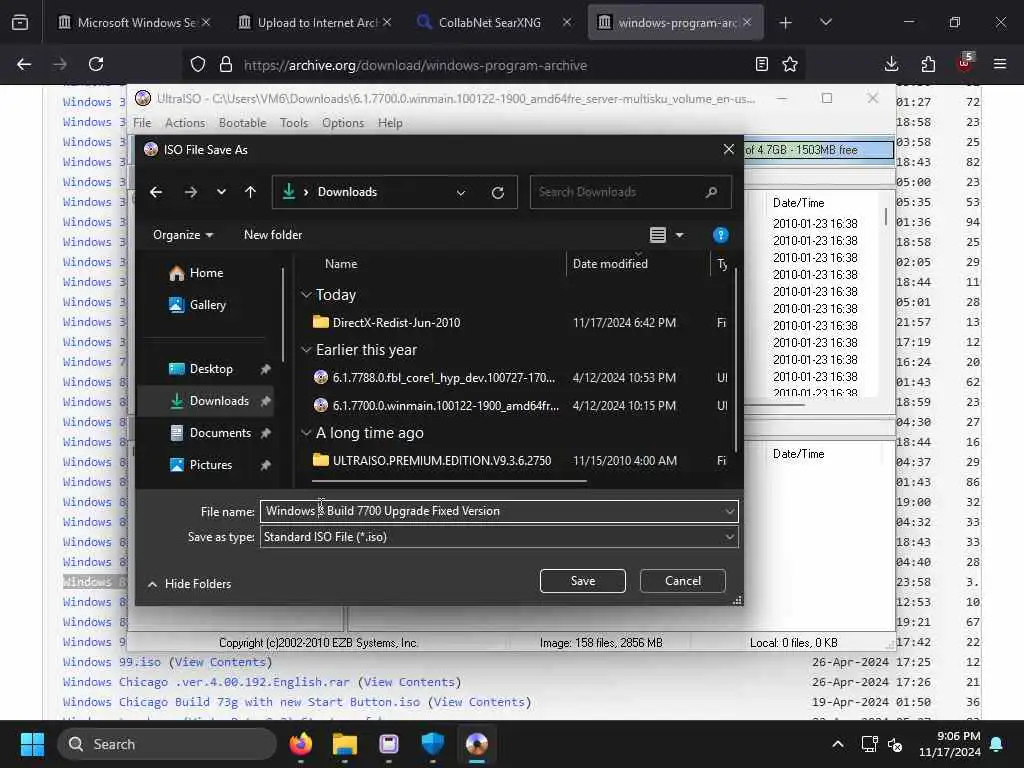This screenshot has height=768, width=1024.
Task: Open Firefox downloads panel
Action: pyautogui.click(x=891, y=64)
